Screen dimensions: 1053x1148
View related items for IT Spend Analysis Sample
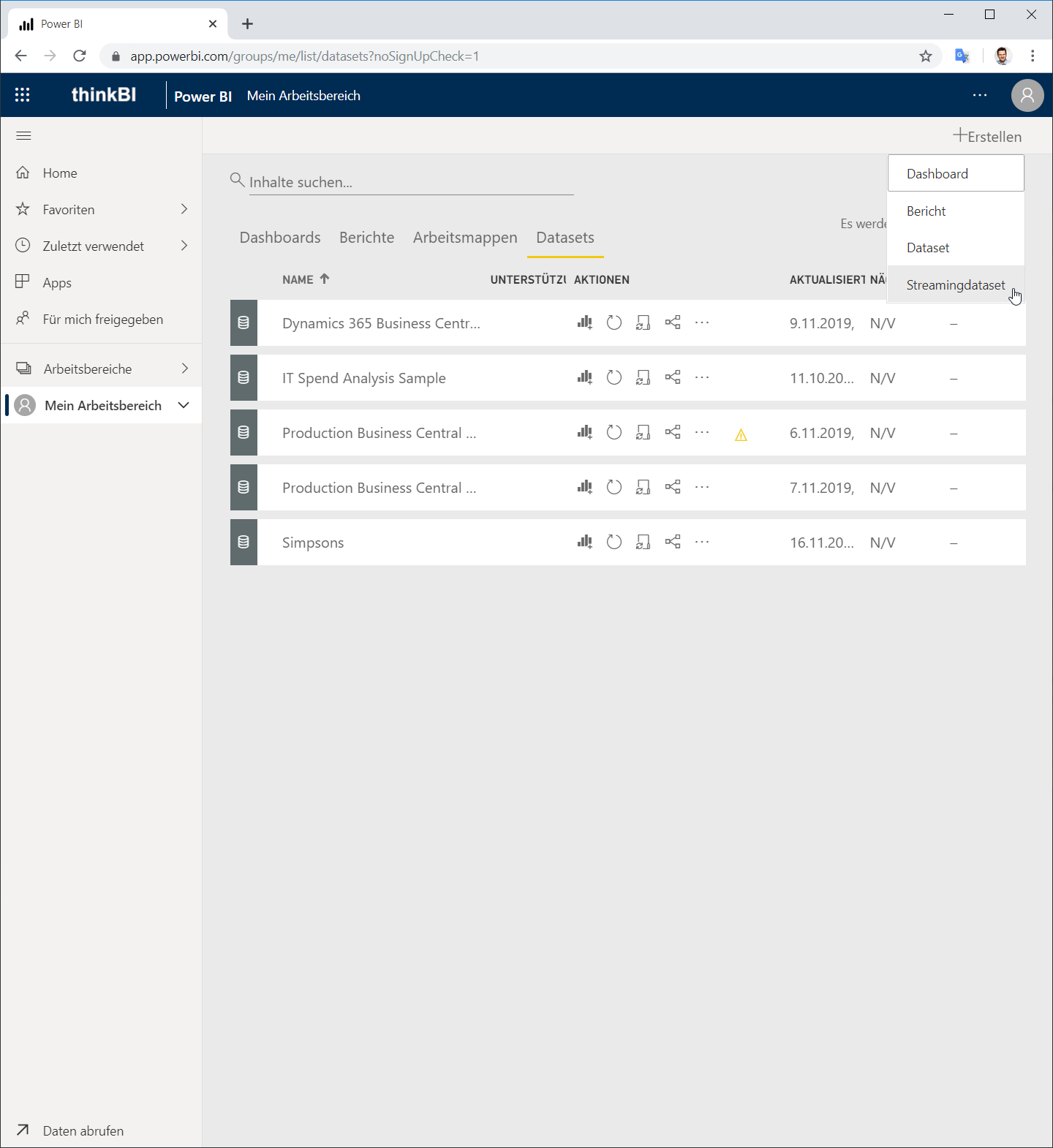pyautogui.click(x=673, y=377)
